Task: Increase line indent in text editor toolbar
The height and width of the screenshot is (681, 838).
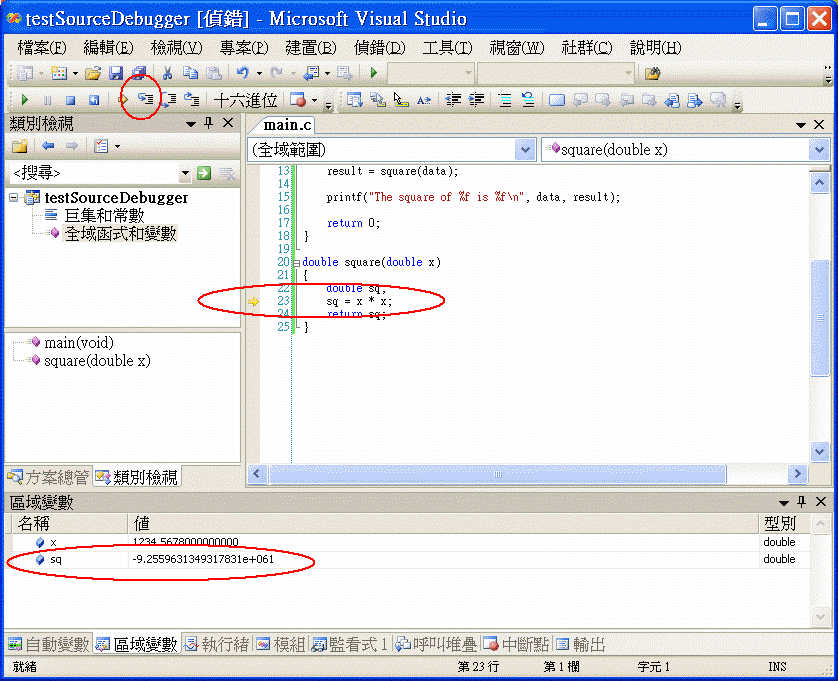Action: (476, 100)
